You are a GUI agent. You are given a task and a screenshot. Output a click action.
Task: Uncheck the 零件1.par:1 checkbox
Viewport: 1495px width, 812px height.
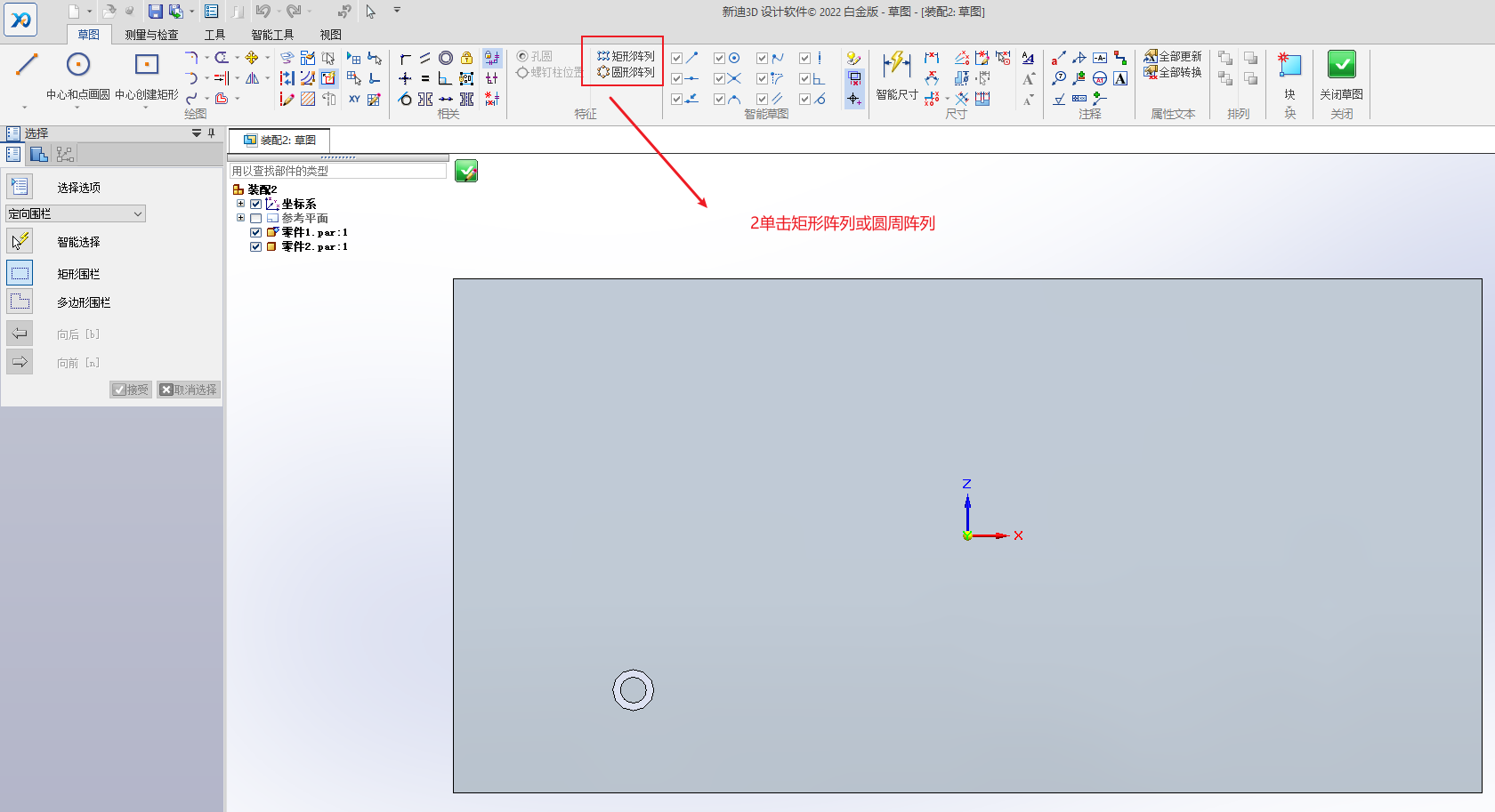(256, 233)
